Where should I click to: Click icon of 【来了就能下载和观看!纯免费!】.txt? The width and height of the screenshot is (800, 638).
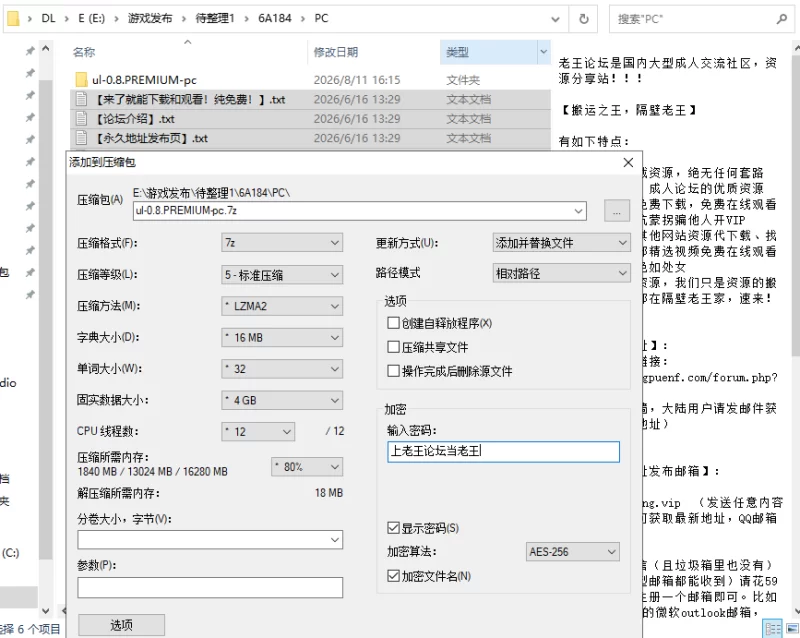pyautogui.click(x=81, y=99)
